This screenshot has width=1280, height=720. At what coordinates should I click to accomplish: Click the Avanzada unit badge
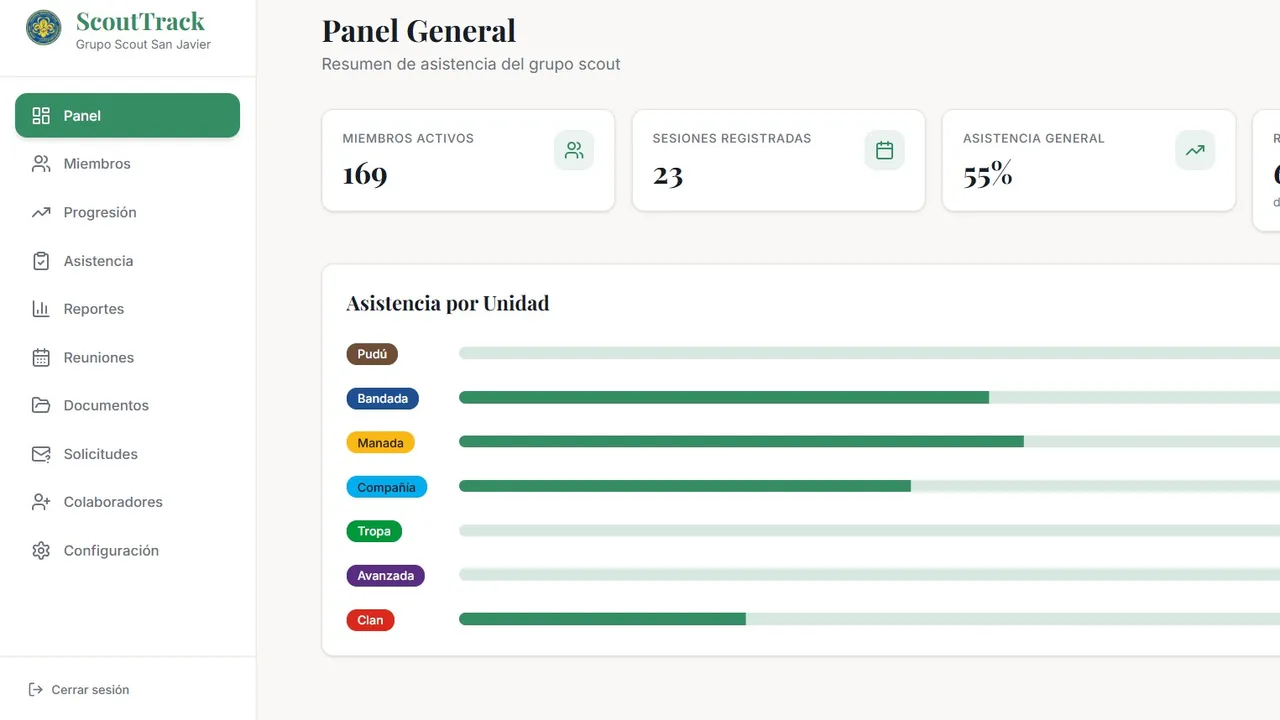pyautogui.click(x=385, y=575)
